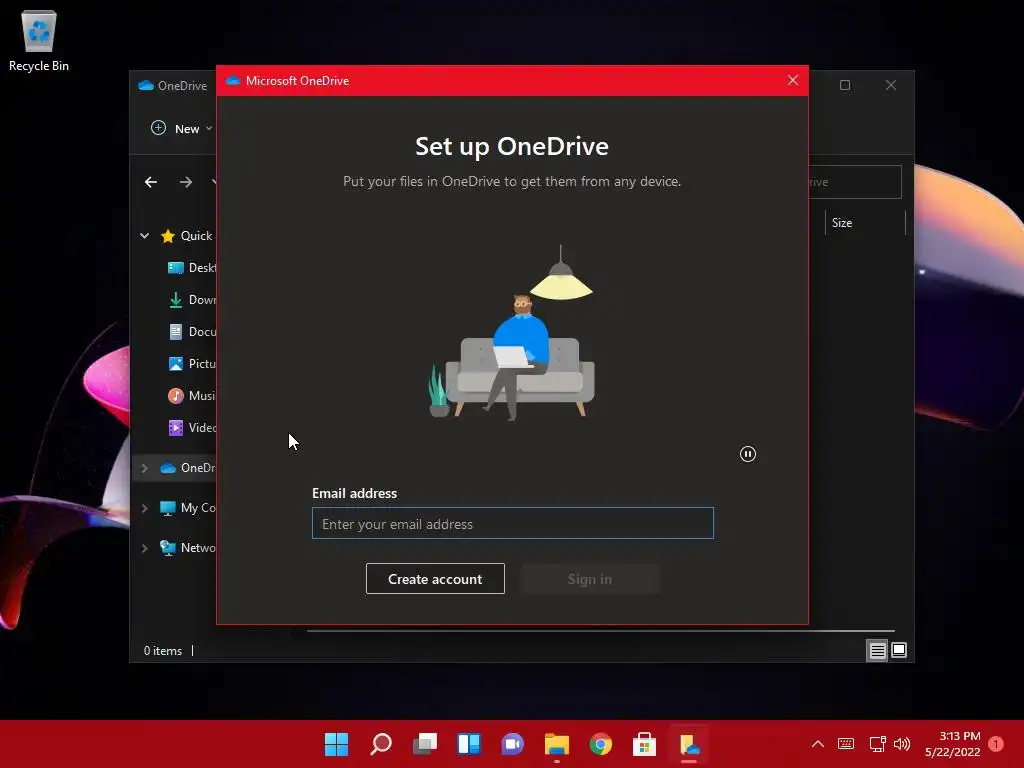This screenshot has height=768, width=1024.
Task: Click the volume icon in system tray
Action: tap(902, 744)
